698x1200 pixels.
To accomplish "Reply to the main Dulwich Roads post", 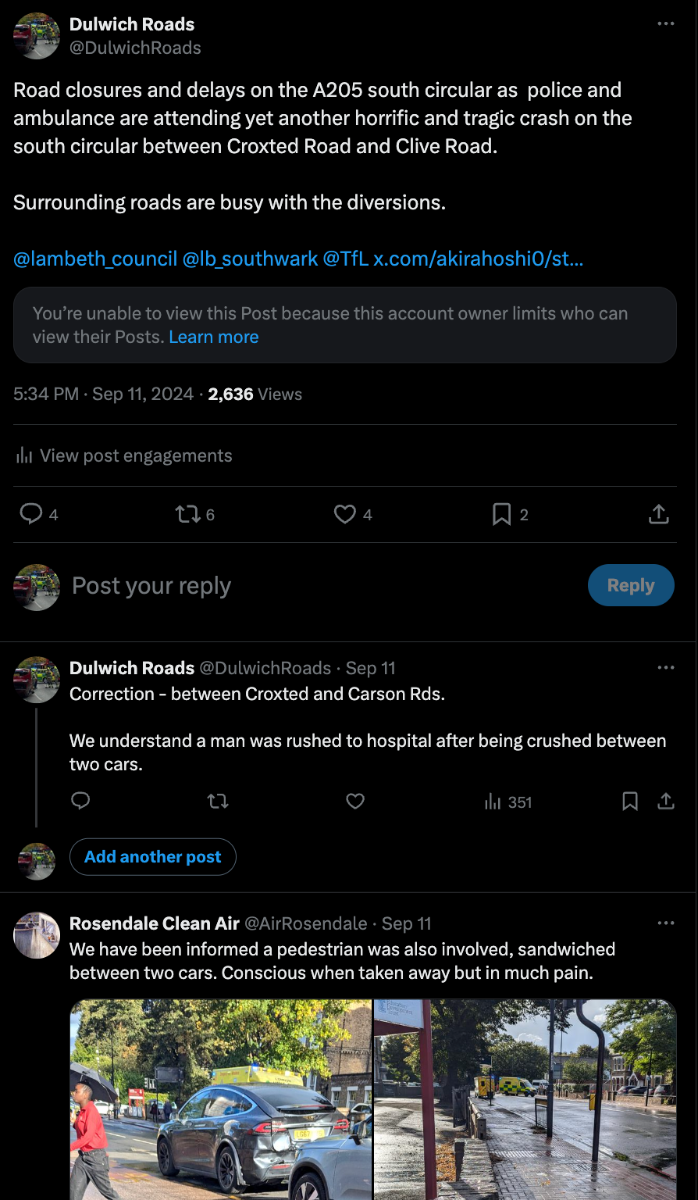I will coord(32,514).
